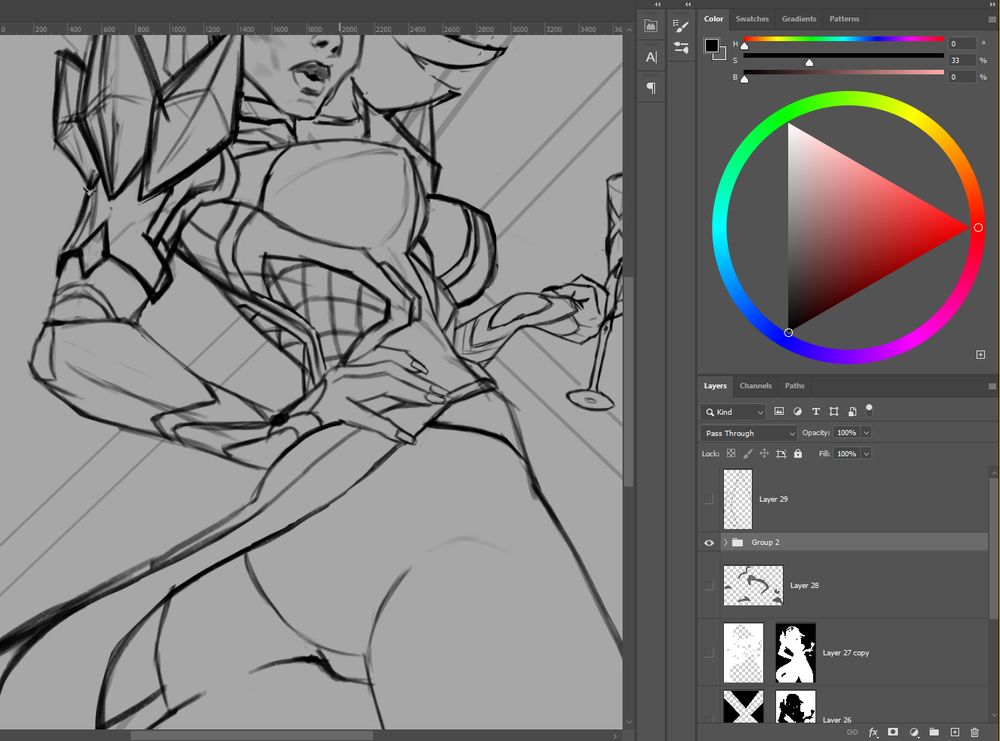Open the Paragraph panel icon
This screenshot has height=741, width=1000.
click(651, 87)
